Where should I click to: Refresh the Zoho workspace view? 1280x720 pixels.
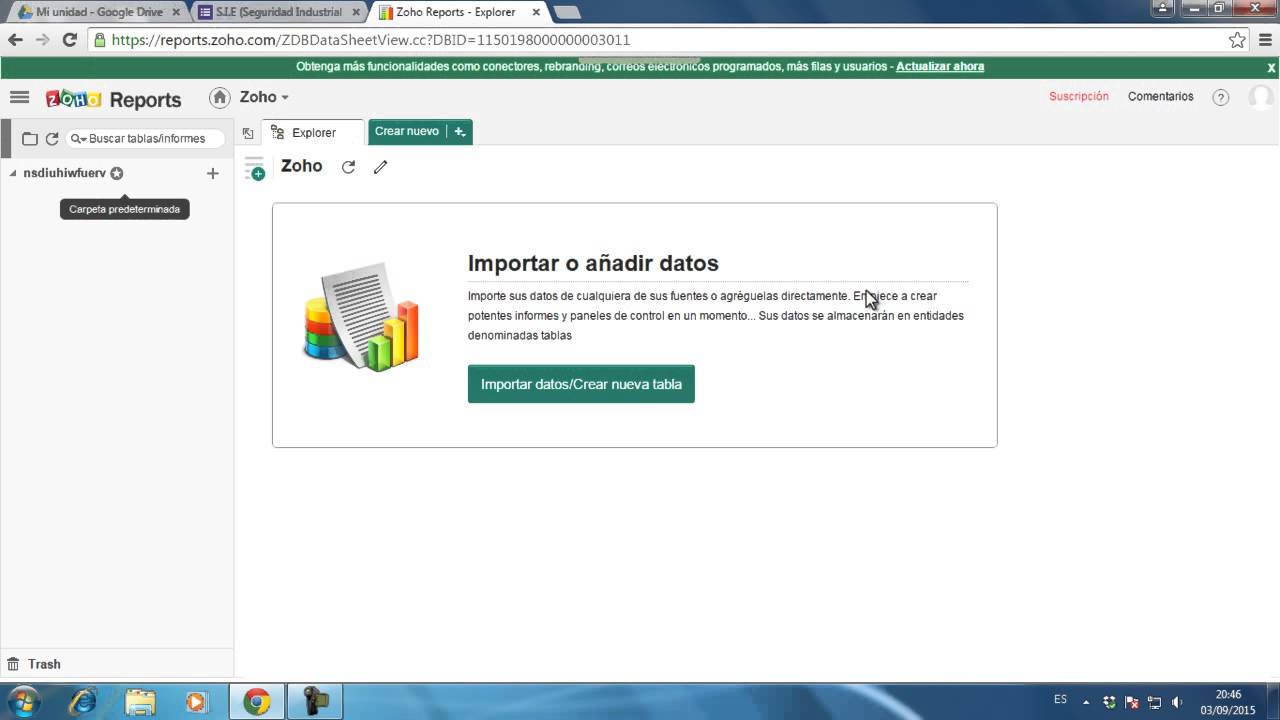coord(348,167)
